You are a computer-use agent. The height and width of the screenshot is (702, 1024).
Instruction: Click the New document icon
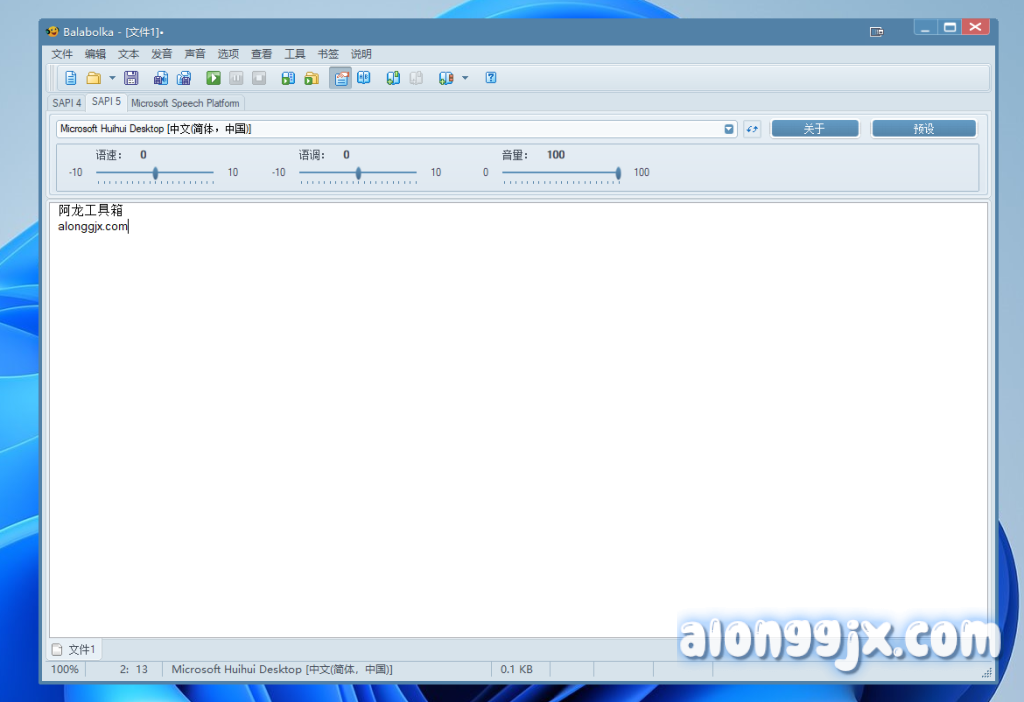(71, 78)
